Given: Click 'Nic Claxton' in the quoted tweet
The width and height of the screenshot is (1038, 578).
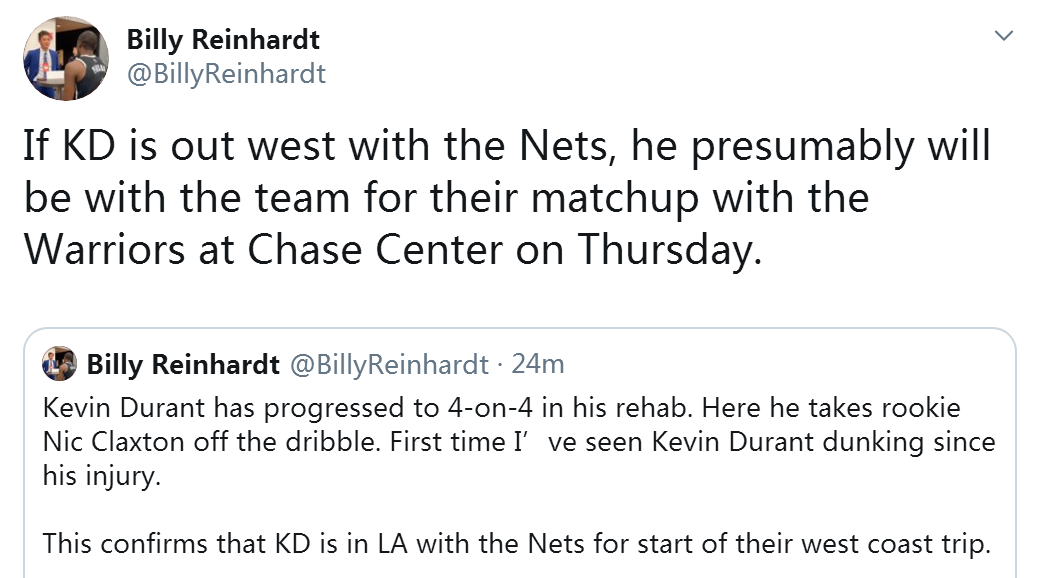Looking at the screenshot, I should (x=113, y=442).
